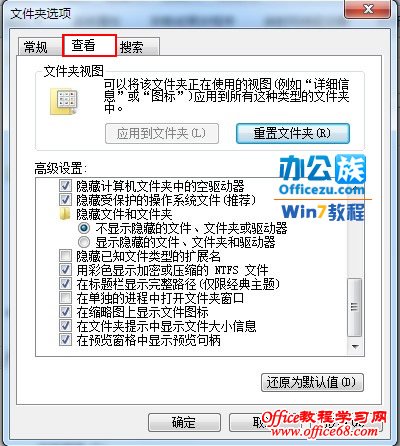Click the 重置文件夹 button

pos(293,133)
